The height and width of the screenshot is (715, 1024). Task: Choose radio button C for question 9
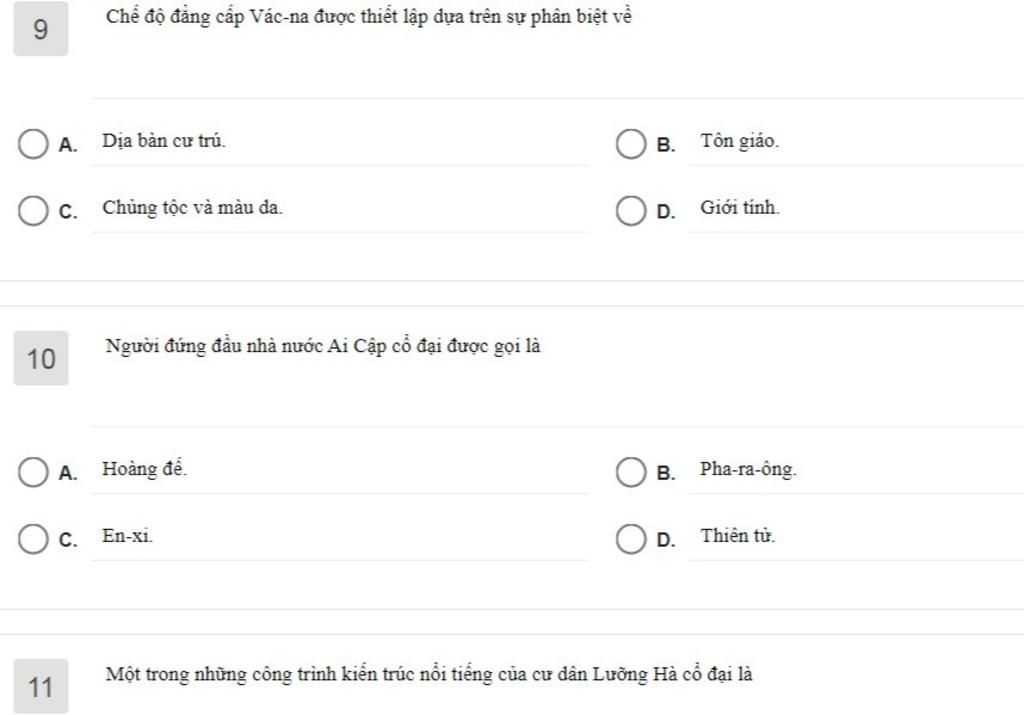pyautogui.click(x=33, y=211)
